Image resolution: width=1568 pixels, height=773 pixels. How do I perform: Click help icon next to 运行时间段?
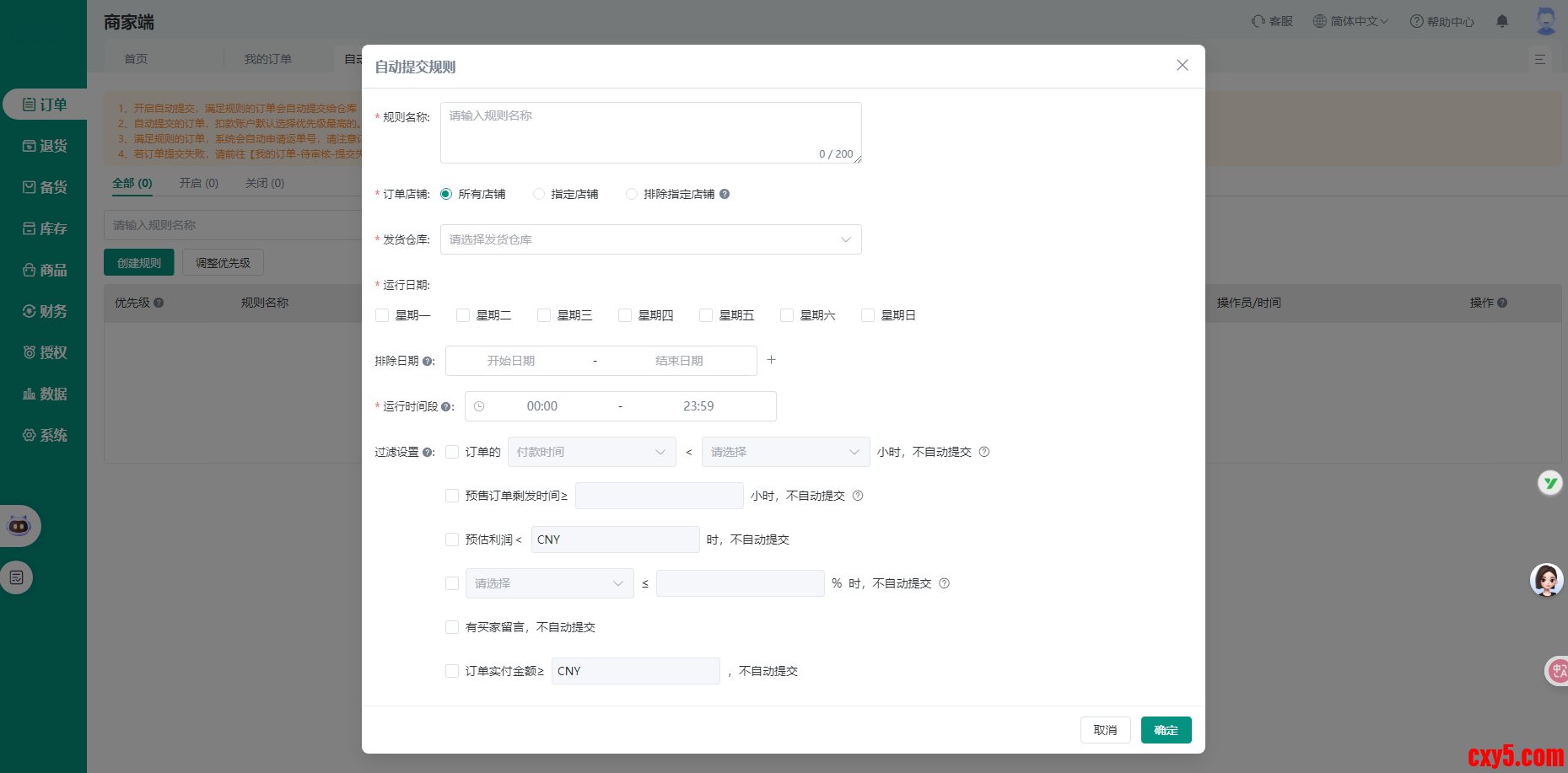tap(446, 407)
